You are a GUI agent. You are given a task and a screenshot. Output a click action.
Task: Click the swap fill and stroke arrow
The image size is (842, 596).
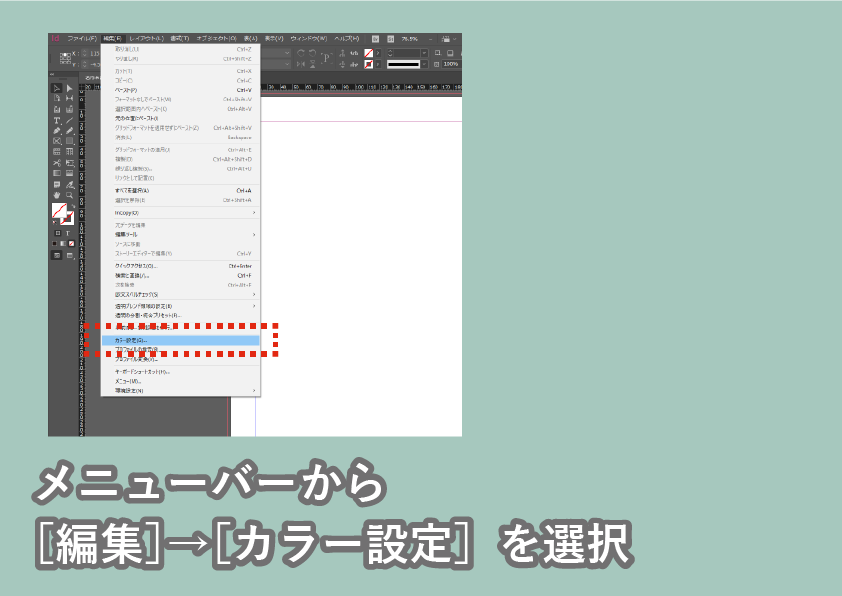click(73, 206)
